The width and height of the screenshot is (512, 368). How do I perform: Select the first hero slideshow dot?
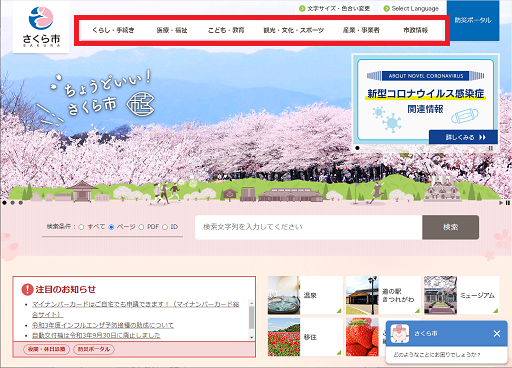[x=4, y=202]
